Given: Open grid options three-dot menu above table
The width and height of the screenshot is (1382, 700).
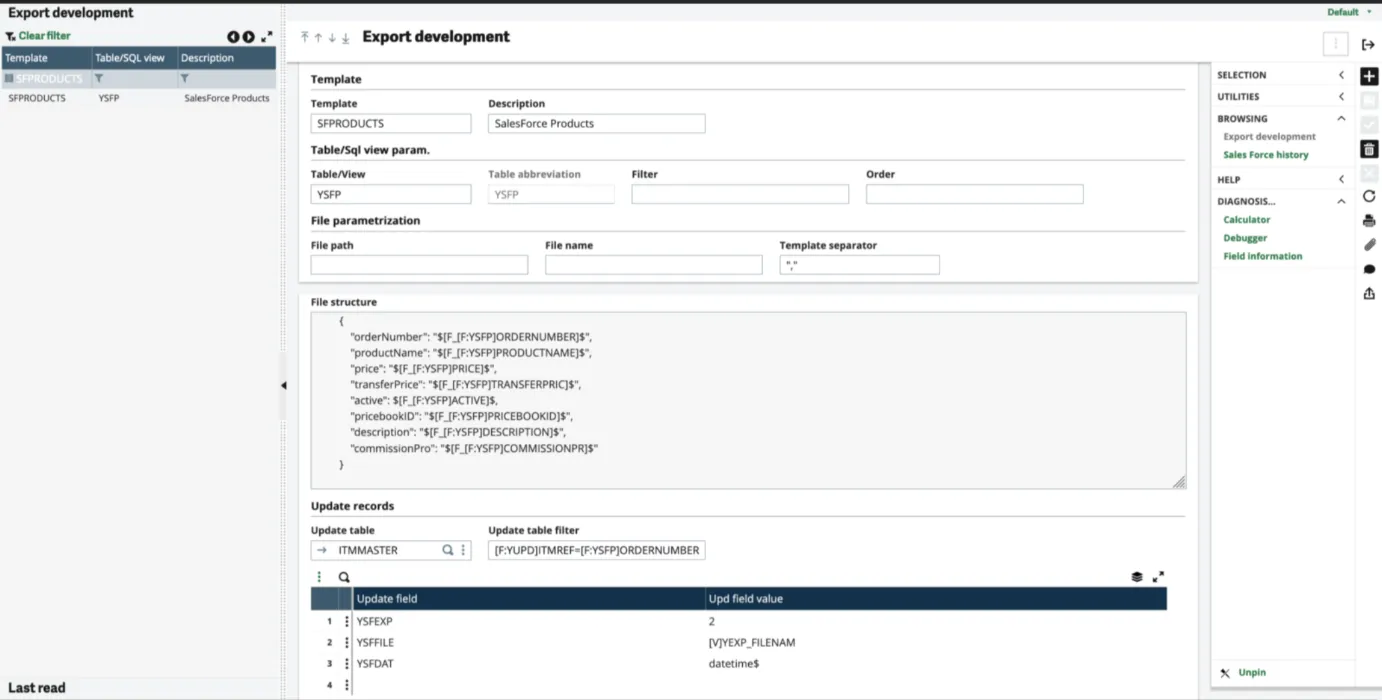Looking at the screenshot, I should coord(320,577).
